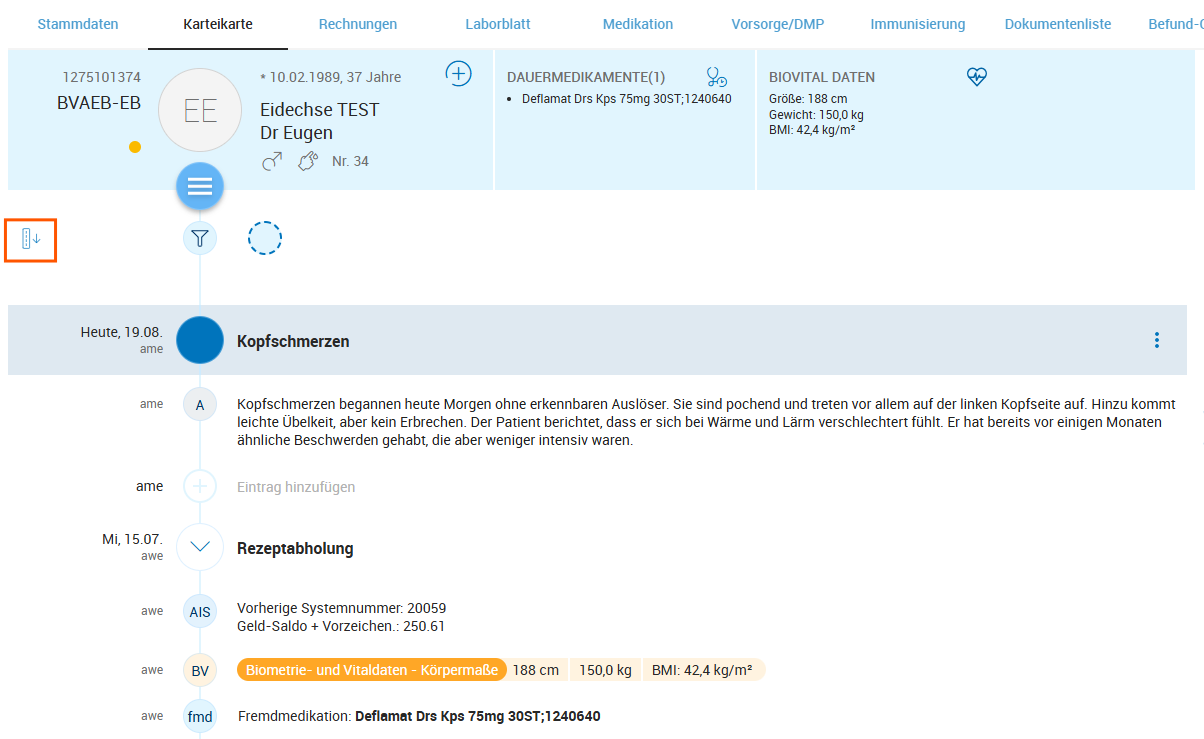Click the funnel filter icon
Image resolution: width=1204 pixels, height=739 pixels.
pos(200,238)
